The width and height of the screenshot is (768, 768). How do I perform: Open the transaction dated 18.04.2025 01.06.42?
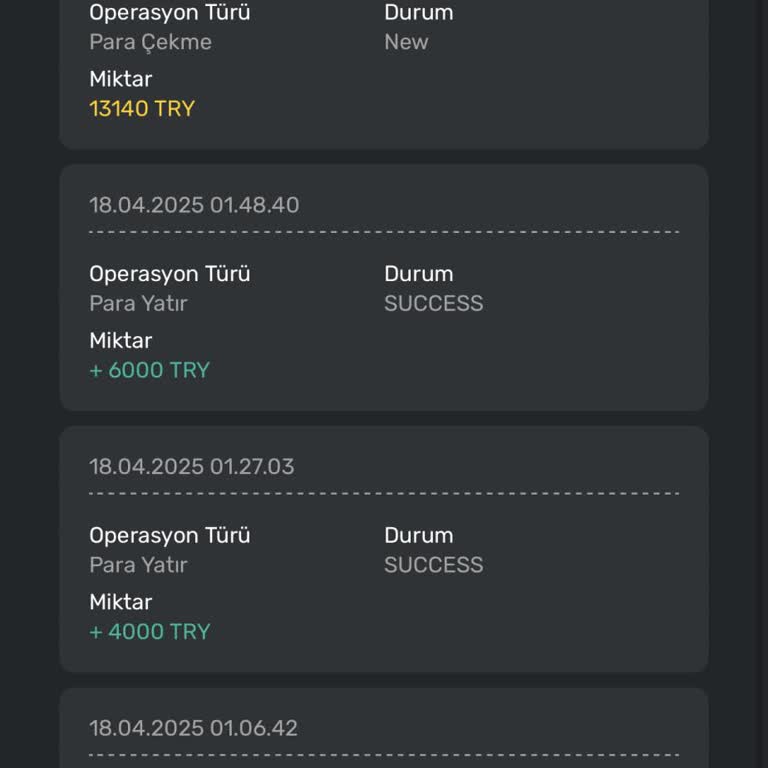(193, 728)
